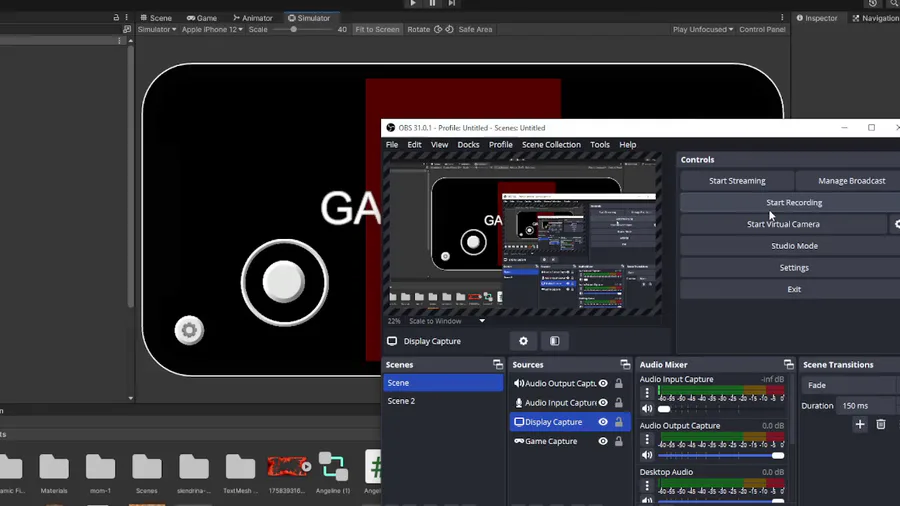Image resolution: width=900 pixels, height=506 pixels.
Task: Click the Unity Step frame button
Action: 452,3
